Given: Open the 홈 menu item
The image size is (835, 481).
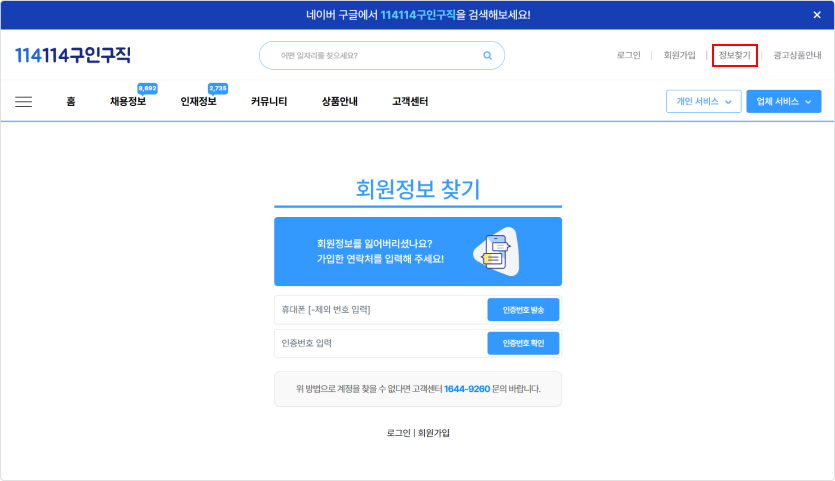Looking at the screenshot, I should coord(70,101).
